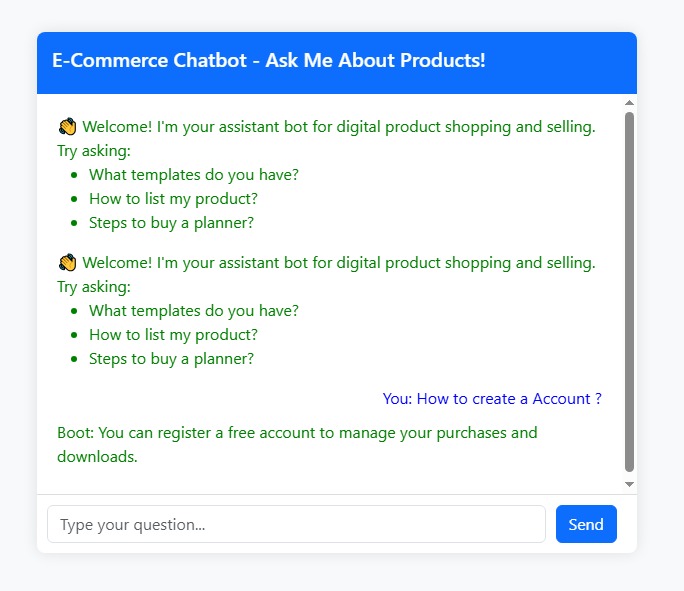Image resolution: width=684 pixels, height=591 pixels.
Task: Click the second 'Try asking:' line
Action: point(95,287)
